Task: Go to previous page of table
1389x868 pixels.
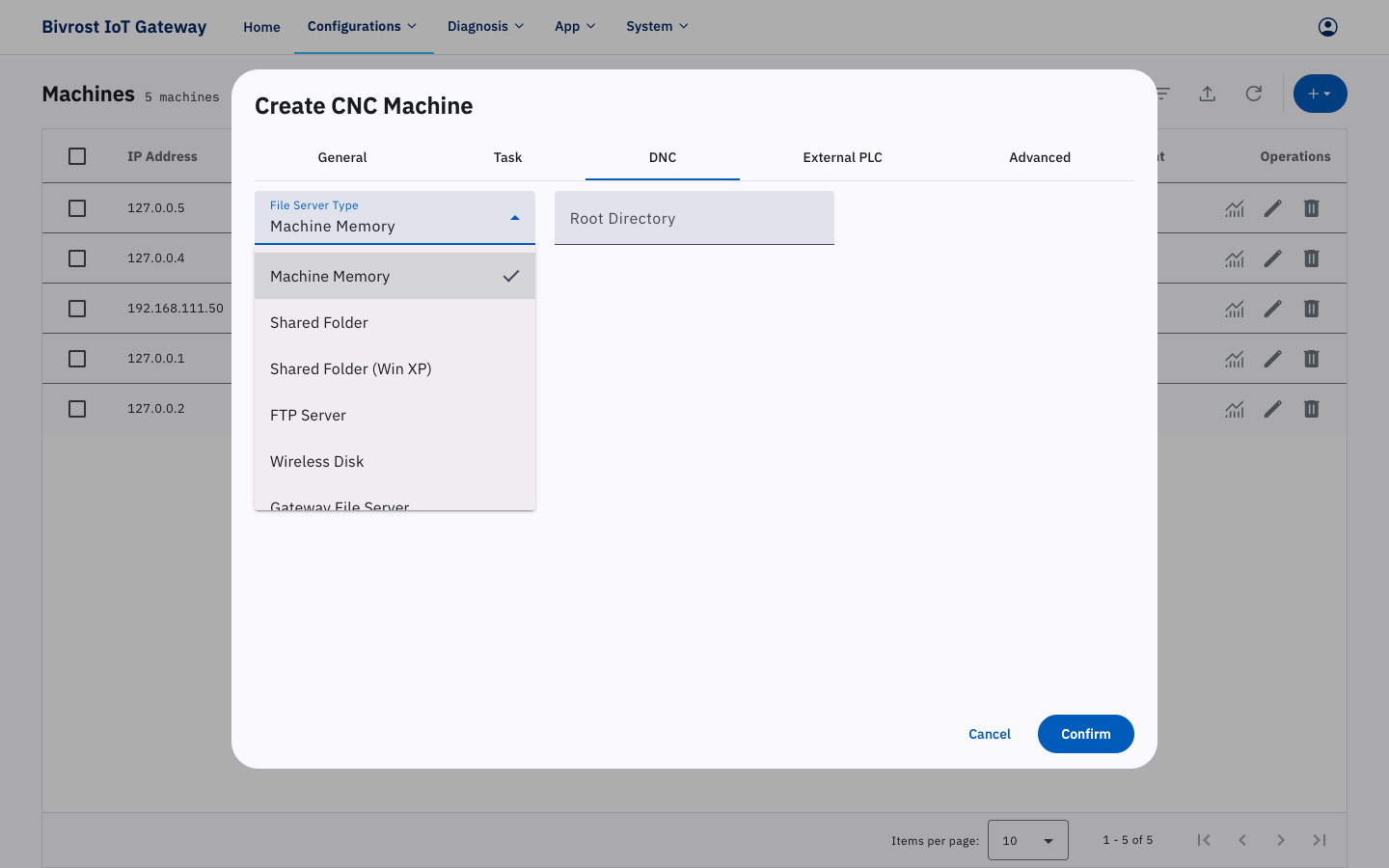Action: point(1242,840)
